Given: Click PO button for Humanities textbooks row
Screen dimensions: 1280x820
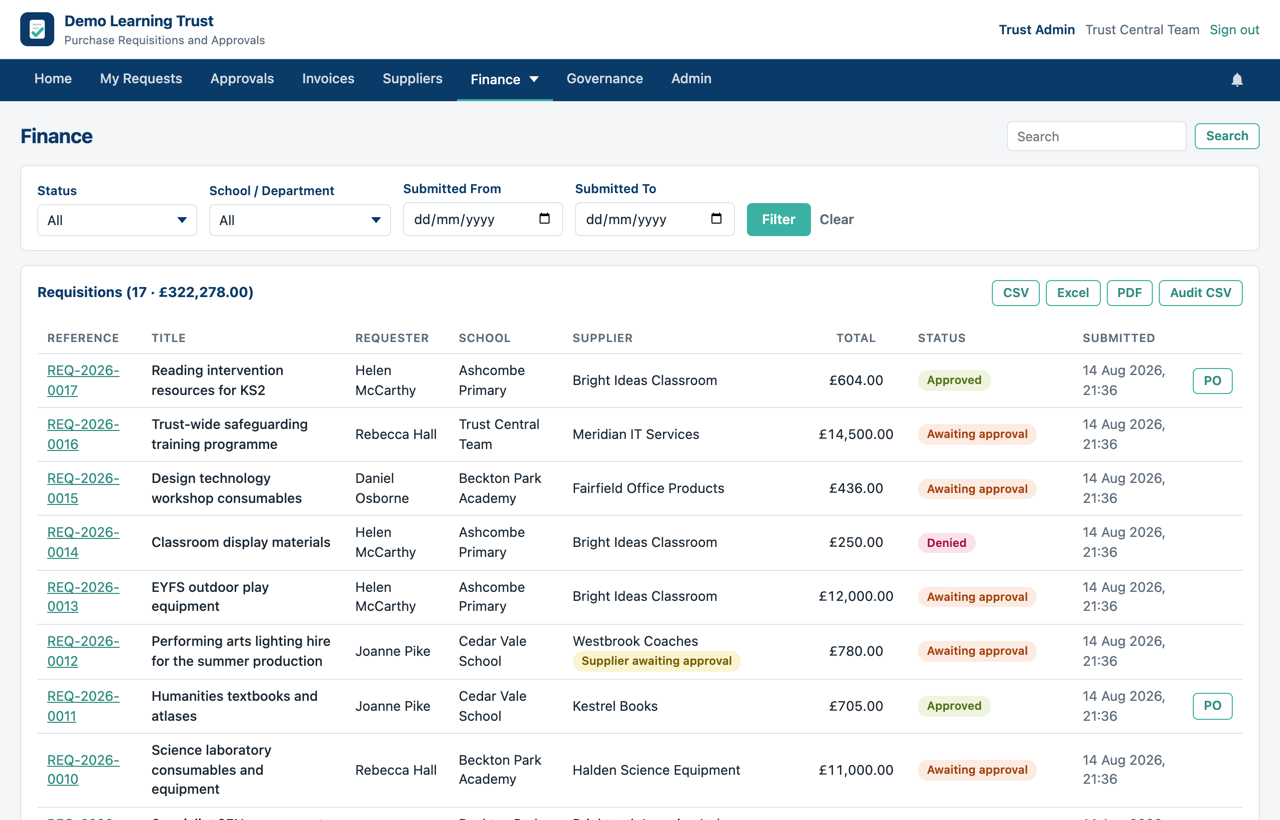Looking at the screenshot, I should 1213,706.
